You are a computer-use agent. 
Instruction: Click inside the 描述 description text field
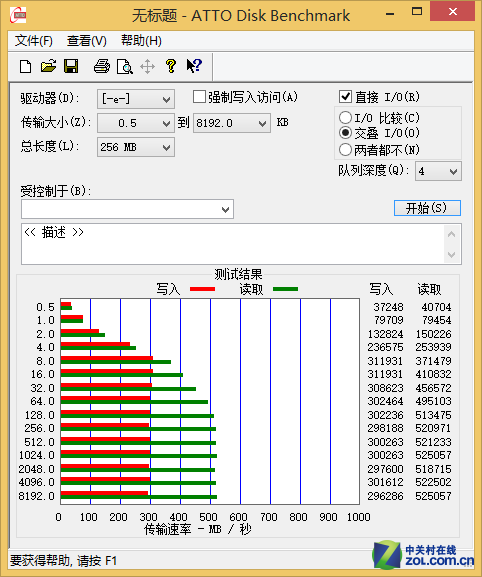(233, 244)
